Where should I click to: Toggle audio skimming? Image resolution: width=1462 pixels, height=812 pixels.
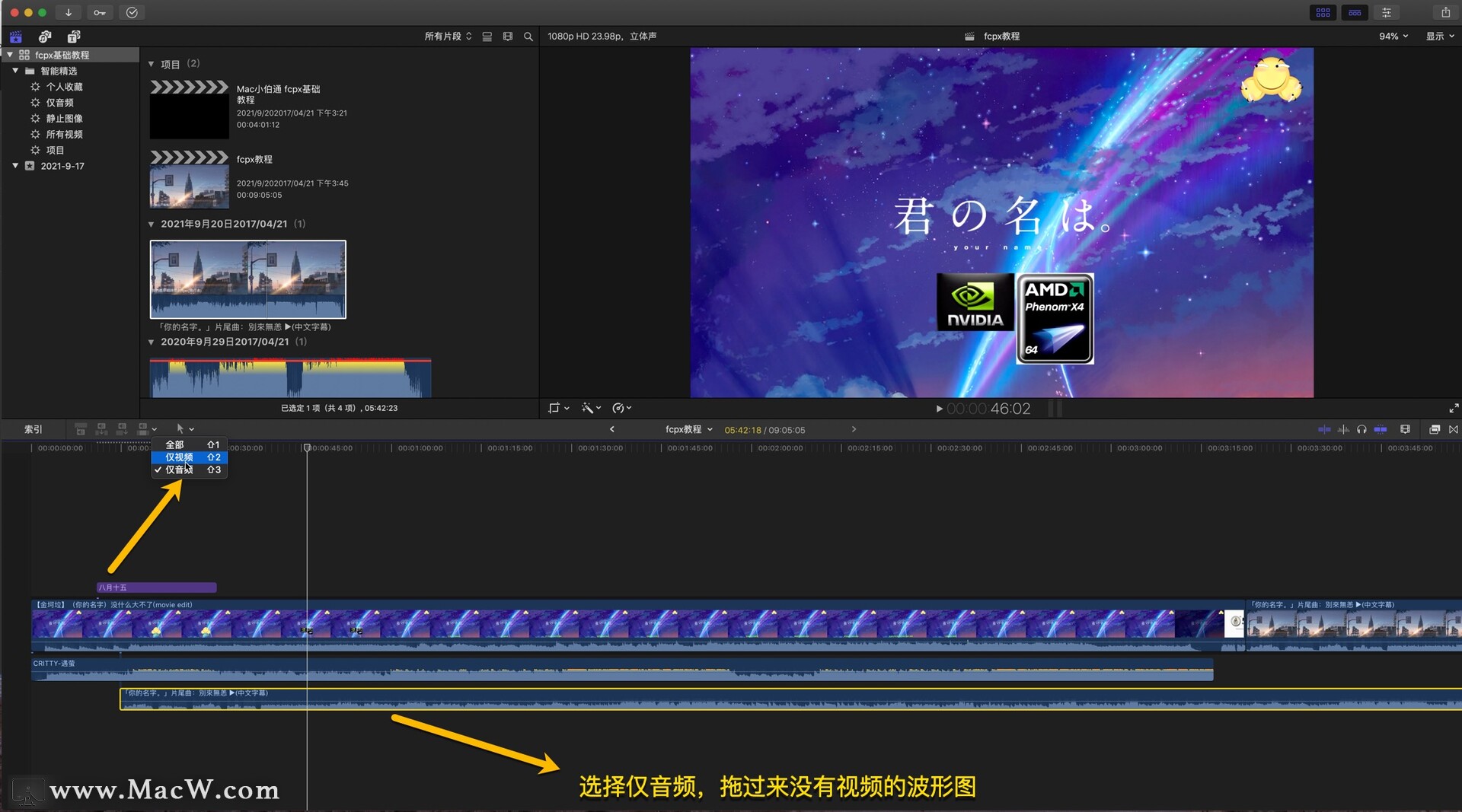[x=1343, y=430]
